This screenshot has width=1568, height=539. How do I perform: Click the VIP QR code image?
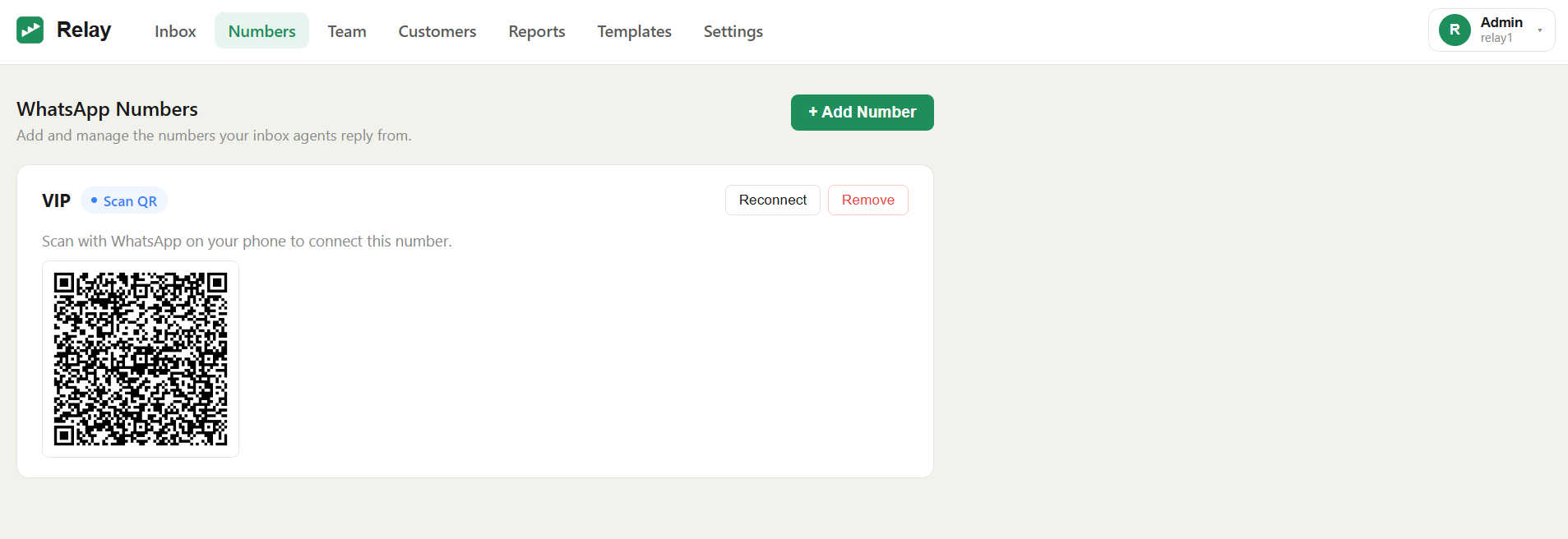click(141, 359)
